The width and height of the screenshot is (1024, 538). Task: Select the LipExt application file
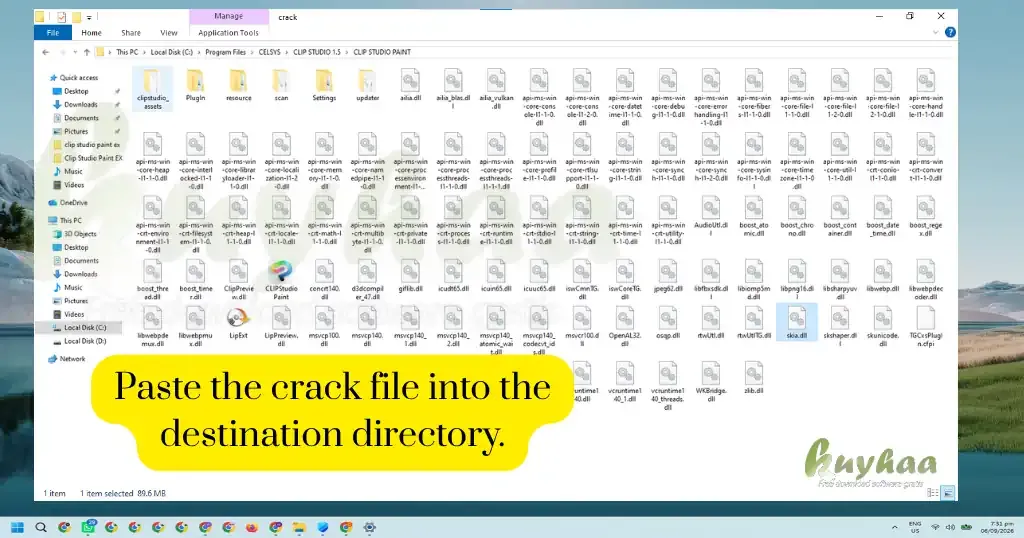(x=238, y=324)
